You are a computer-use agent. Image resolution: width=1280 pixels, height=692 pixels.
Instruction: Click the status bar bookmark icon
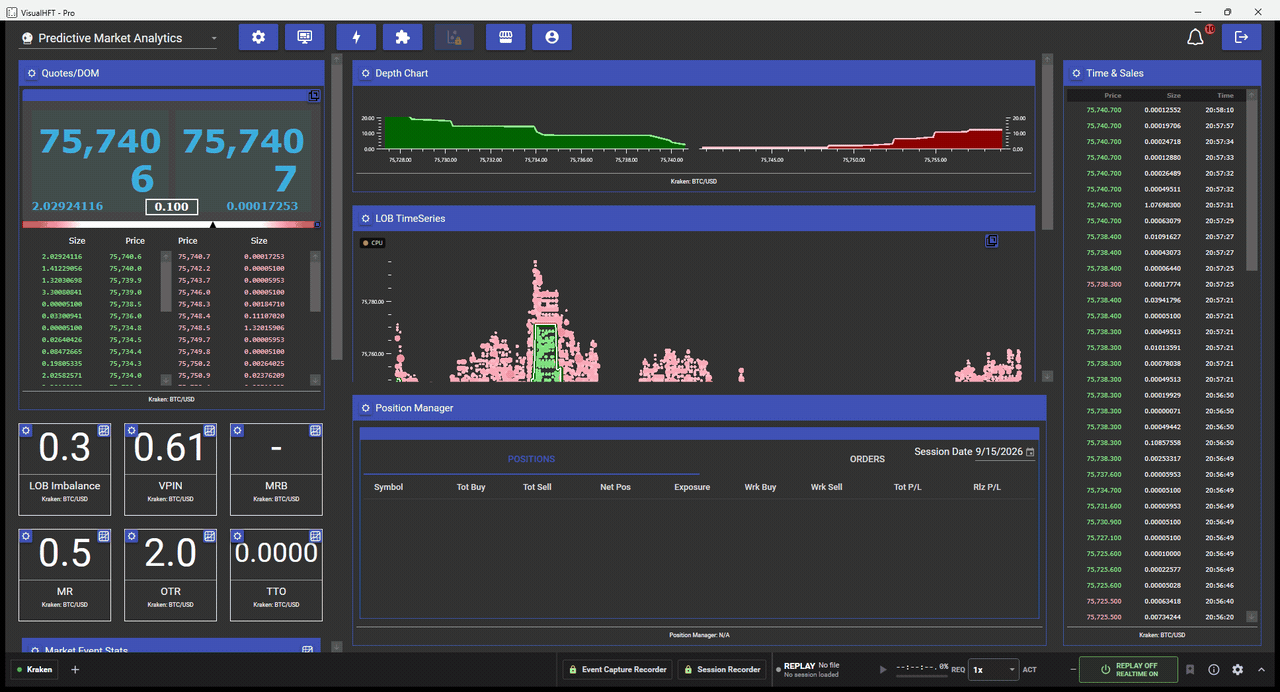pyautogui.click(x=1190, y=670)
